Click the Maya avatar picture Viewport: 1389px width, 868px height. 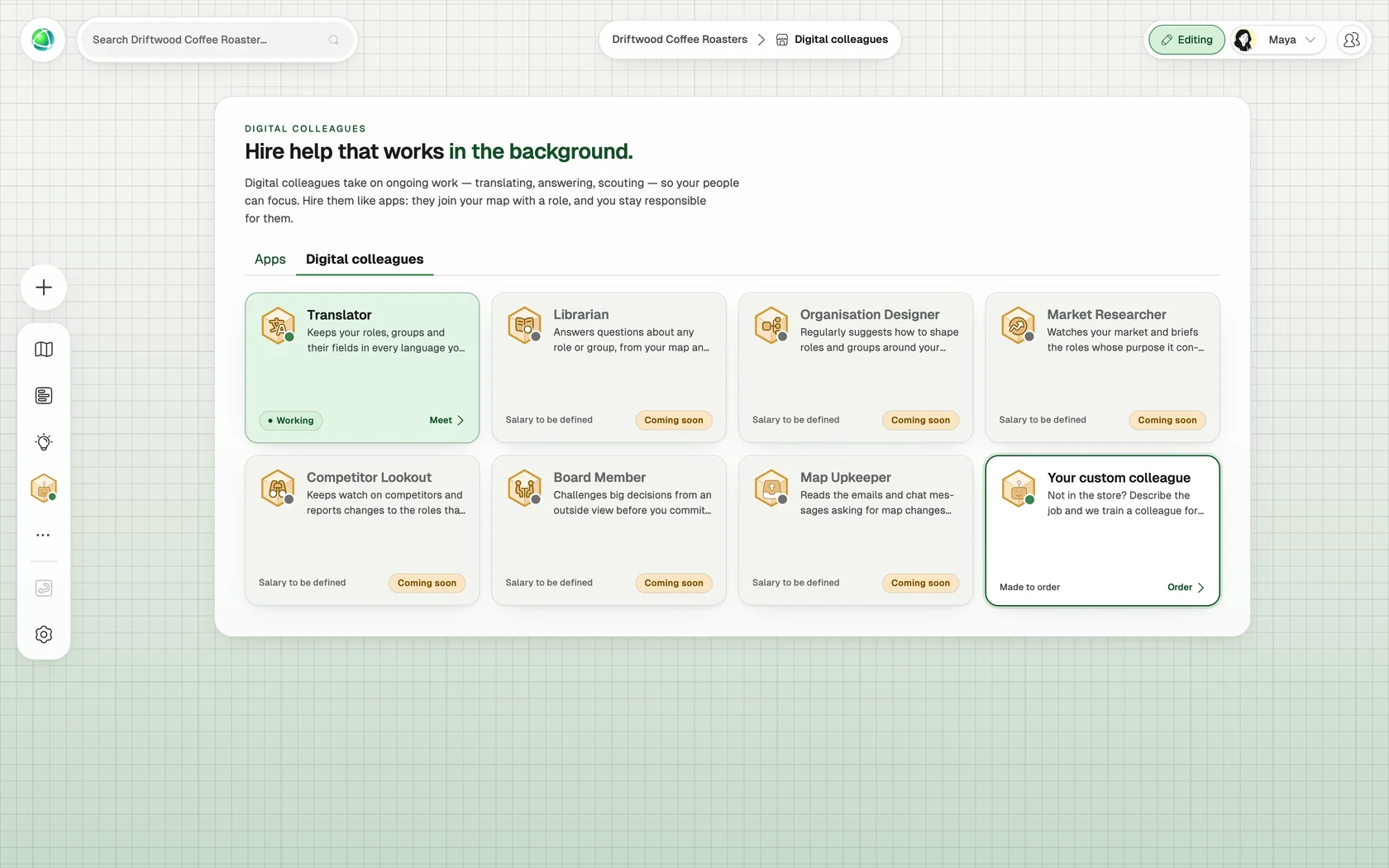[1244, 40]
